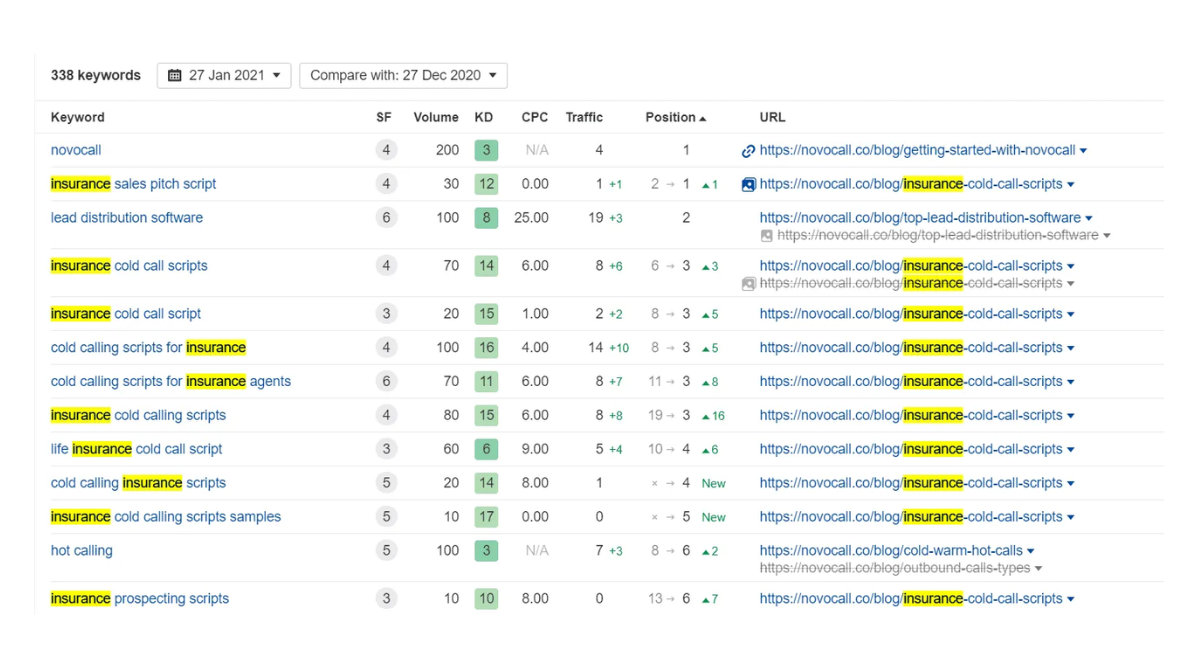
Task: Click KD badge 3 in novocall row
Action: pos(486,150)
